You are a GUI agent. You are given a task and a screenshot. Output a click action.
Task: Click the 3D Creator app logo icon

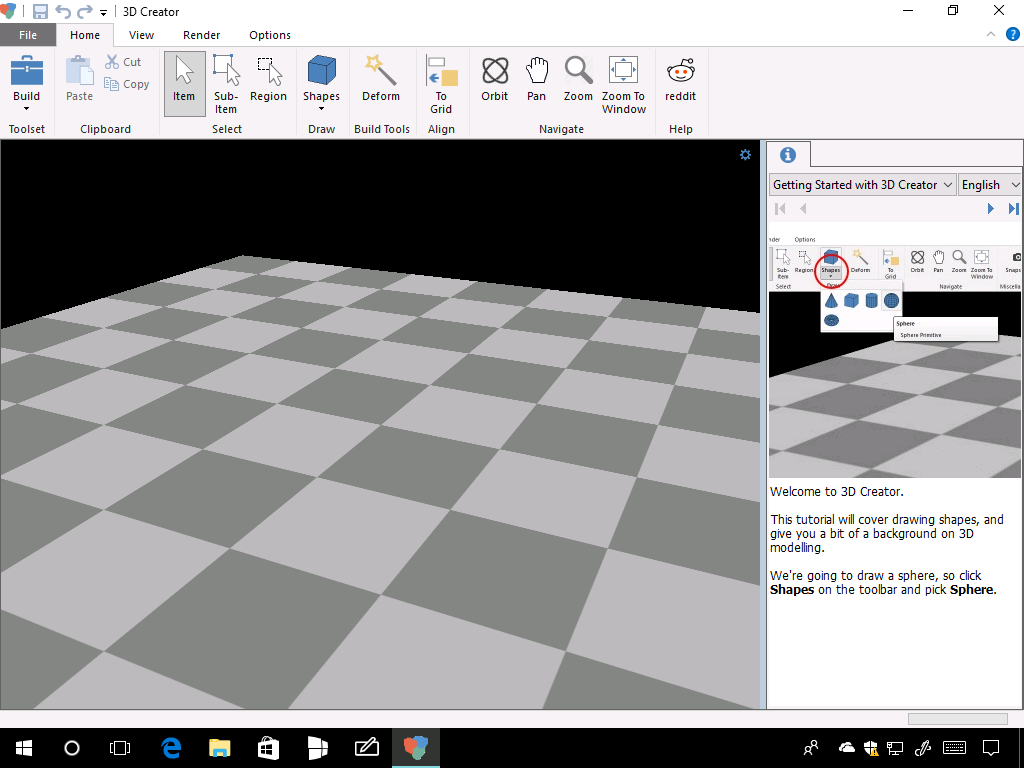tap(8, 11)
